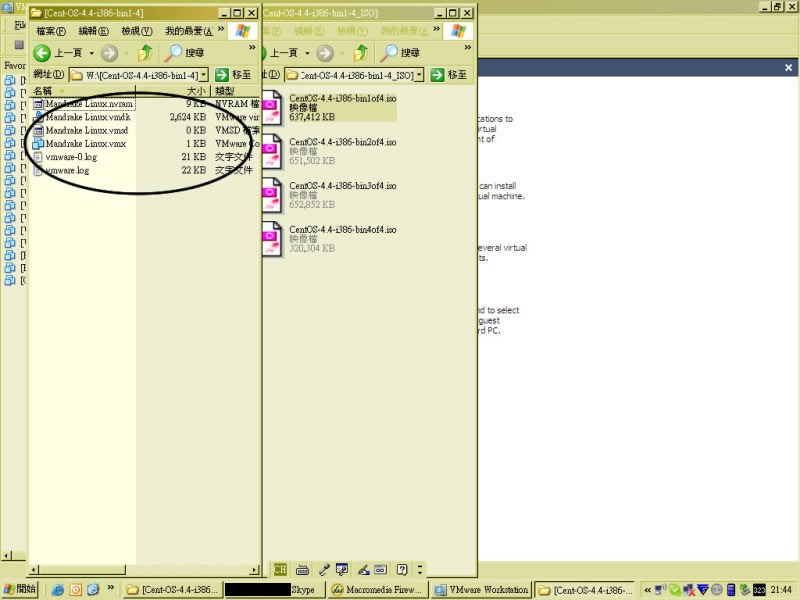Open the 我的最愛(A) menu
The height and width of the screenshot is (600, 800).
pyautogui.click(x=189, y=31)
